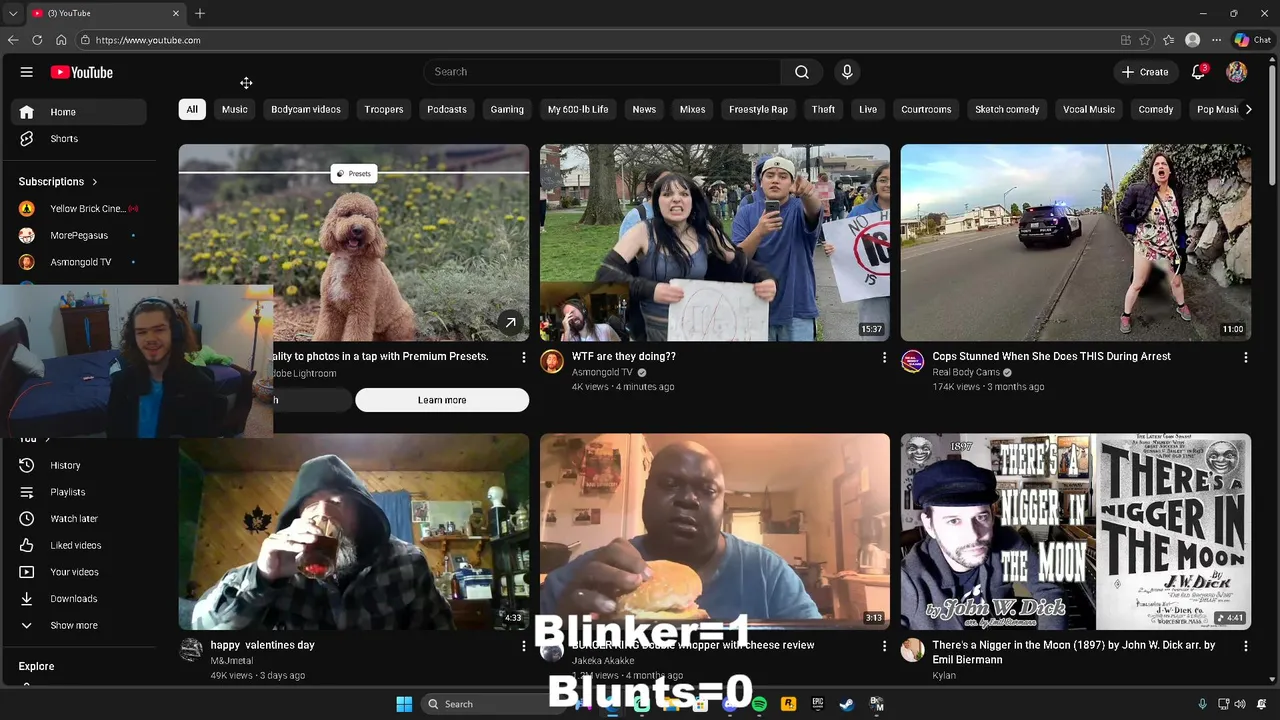1280x720 pixels.
Task: Open Steam from the taskbar
Action: pos(846,704)
